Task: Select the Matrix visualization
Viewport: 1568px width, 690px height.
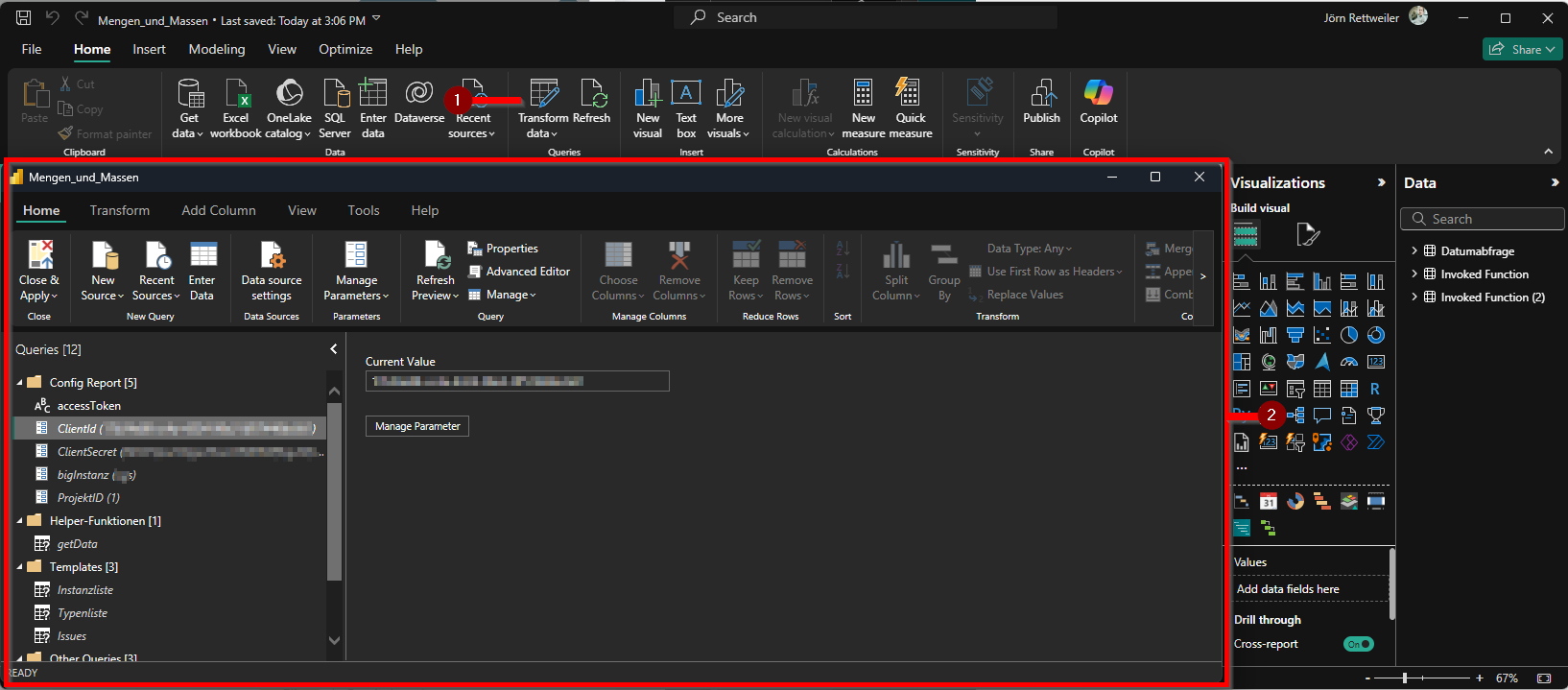Action: coord(1349,389)
